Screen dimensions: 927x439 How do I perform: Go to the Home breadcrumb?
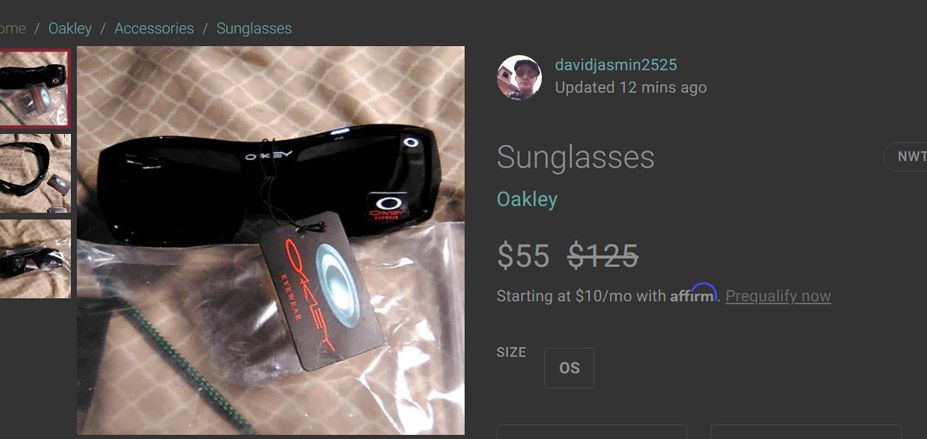pyautogui.click(x=12, y=28)
